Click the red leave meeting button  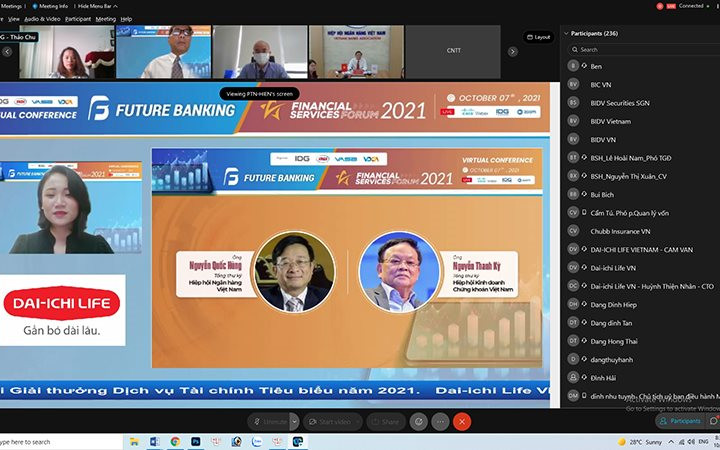point(462,422)
